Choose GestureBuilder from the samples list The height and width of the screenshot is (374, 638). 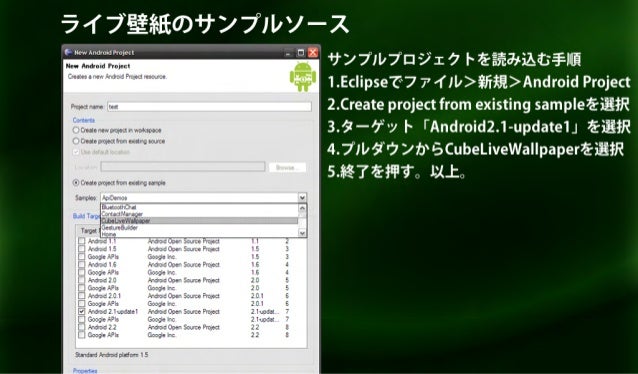coord(199,228)
